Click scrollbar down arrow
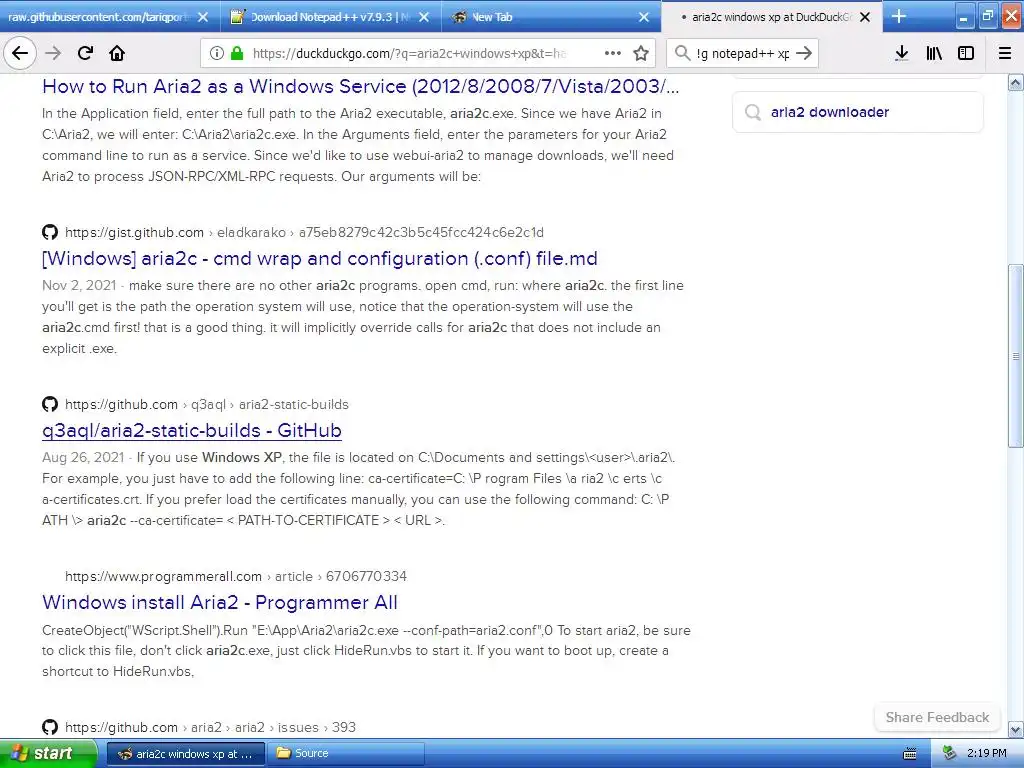Image resolution: width=1024 pixels, height=768 pixels. [x=1015, y=729]
